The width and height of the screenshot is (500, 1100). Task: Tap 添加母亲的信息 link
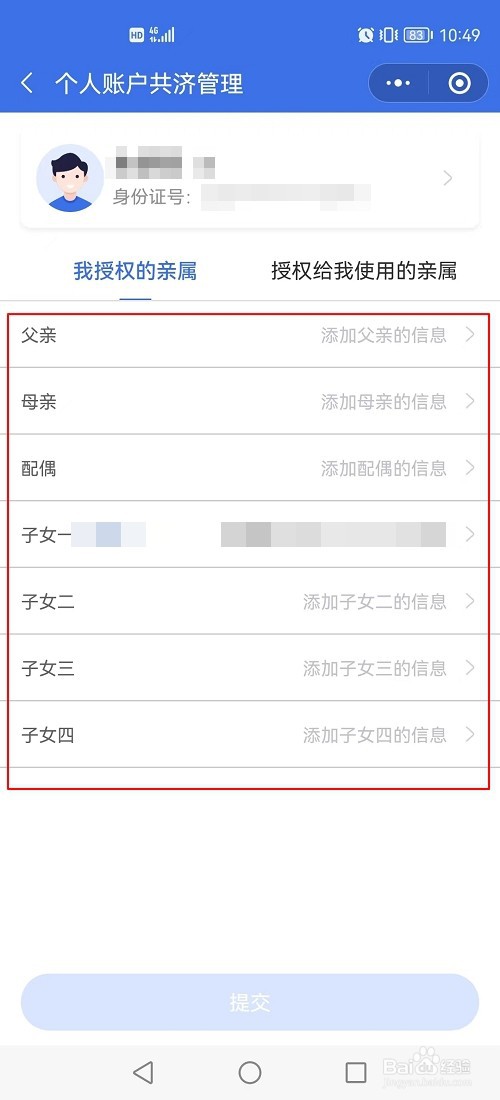pos(384,401)
